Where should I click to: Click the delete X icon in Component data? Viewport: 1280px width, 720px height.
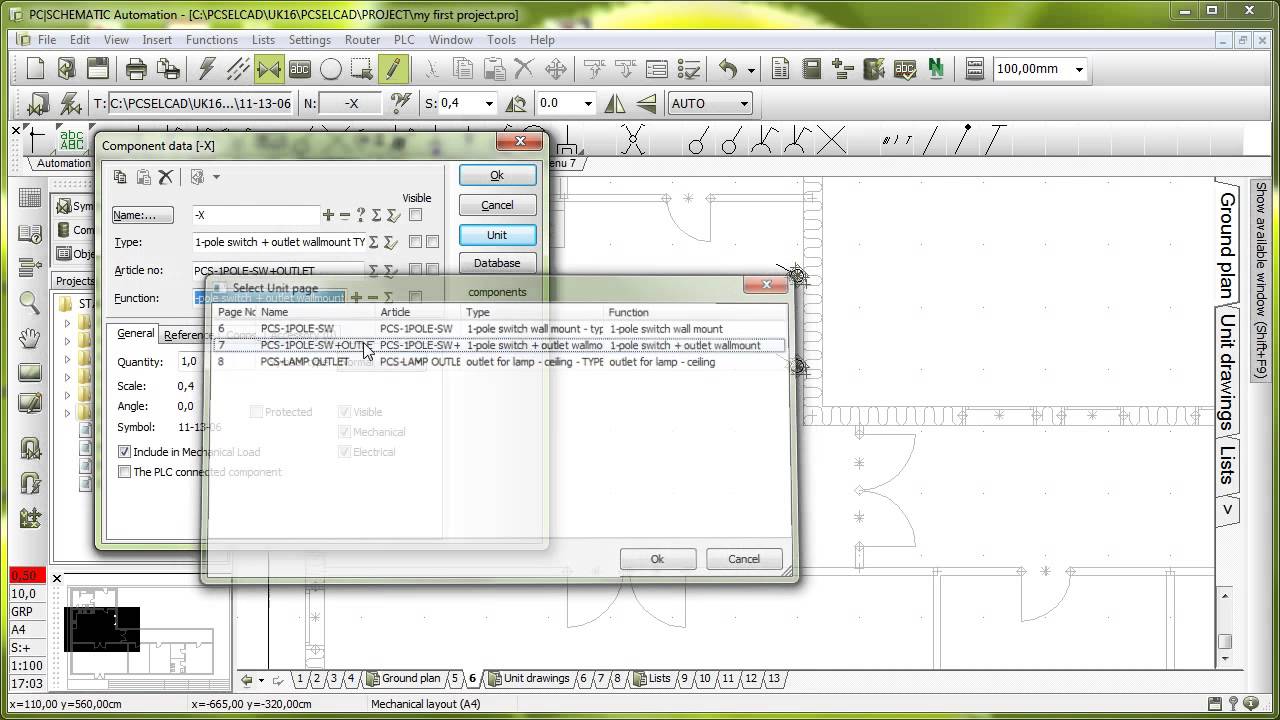pos(166,177)
